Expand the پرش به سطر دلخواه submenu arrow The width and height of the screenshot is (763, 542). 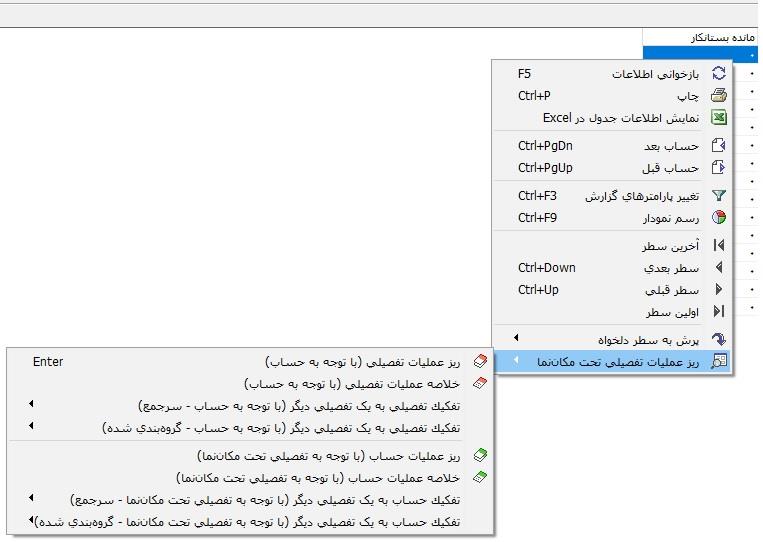coord(516,340)
